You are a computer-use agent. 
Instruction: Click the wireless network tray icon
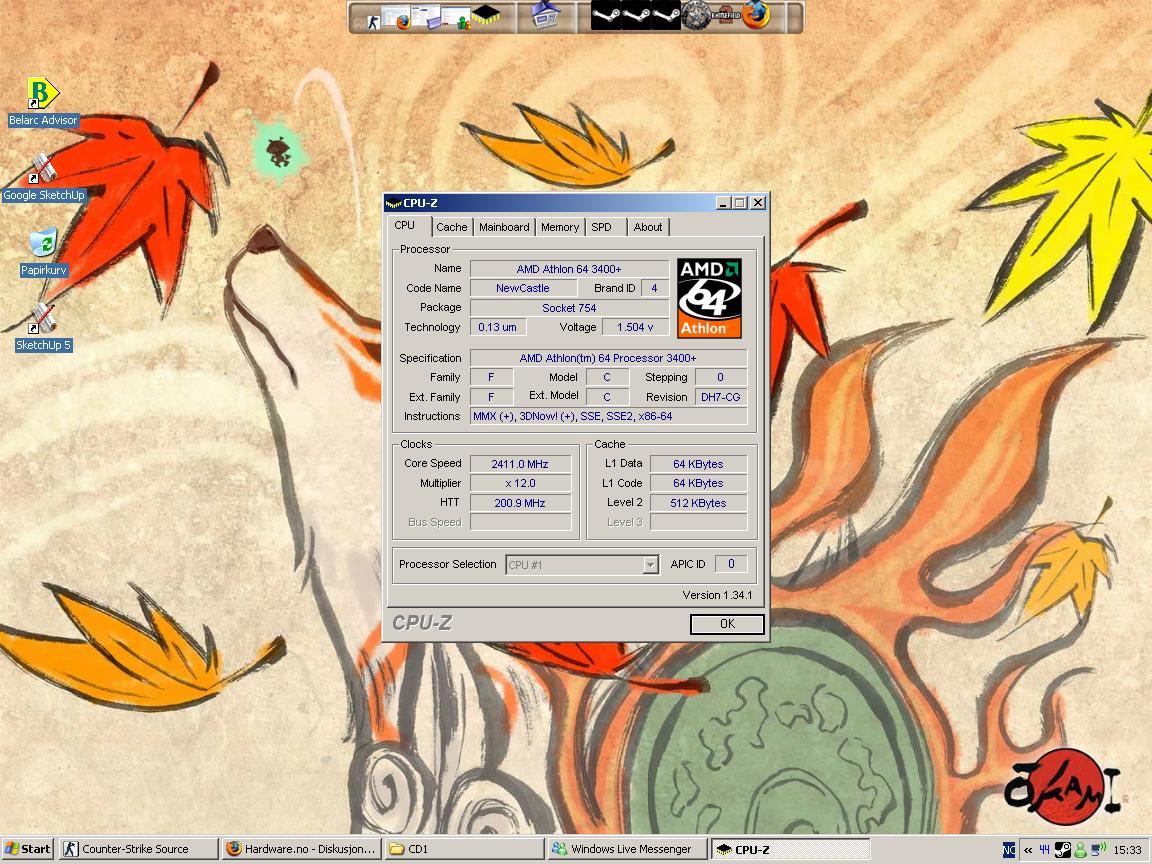point(1098,850)
